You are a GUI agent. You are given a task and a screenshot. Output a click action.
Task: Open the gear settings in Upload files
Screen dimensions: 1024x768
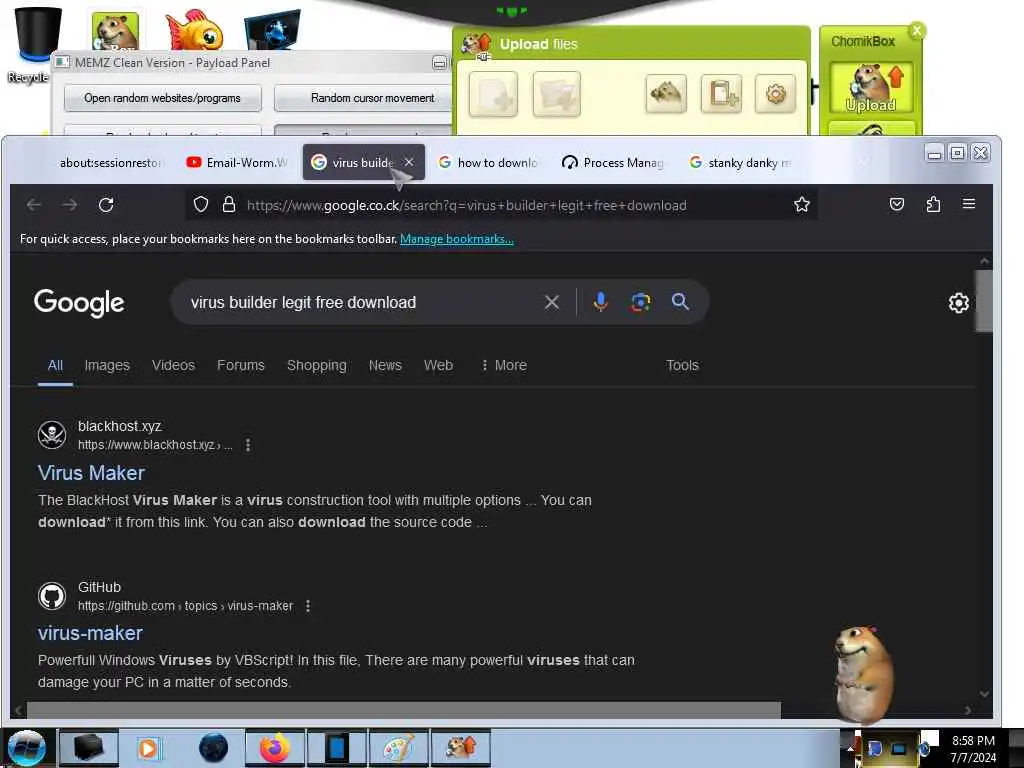point(775,93)
